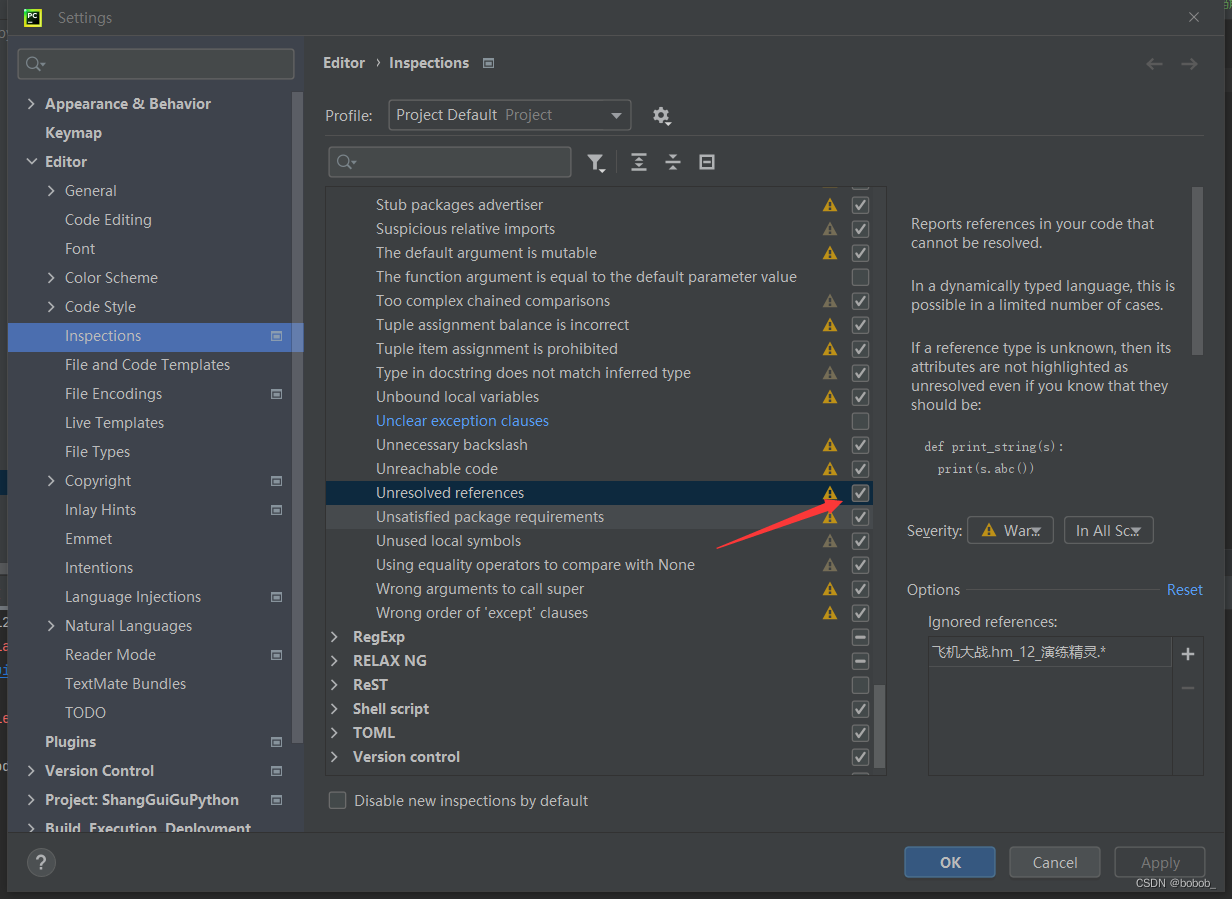Click project-level icon beside Inspections breadcrumb
Viewport: 1232px width, 899px height.
(488, 63)
